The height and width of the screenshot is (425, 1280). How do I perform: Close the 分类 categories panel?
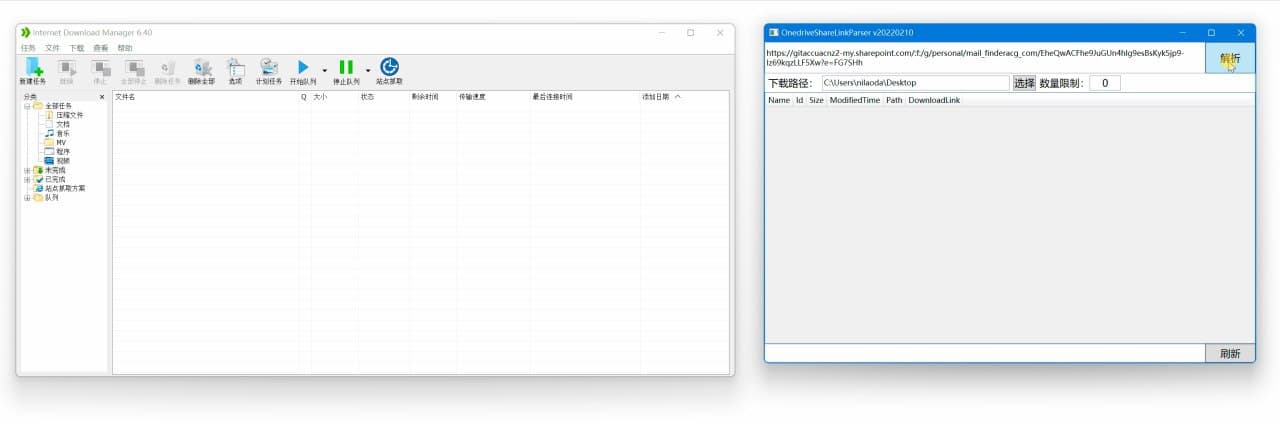pyautogui.click(x=102, y=97)
